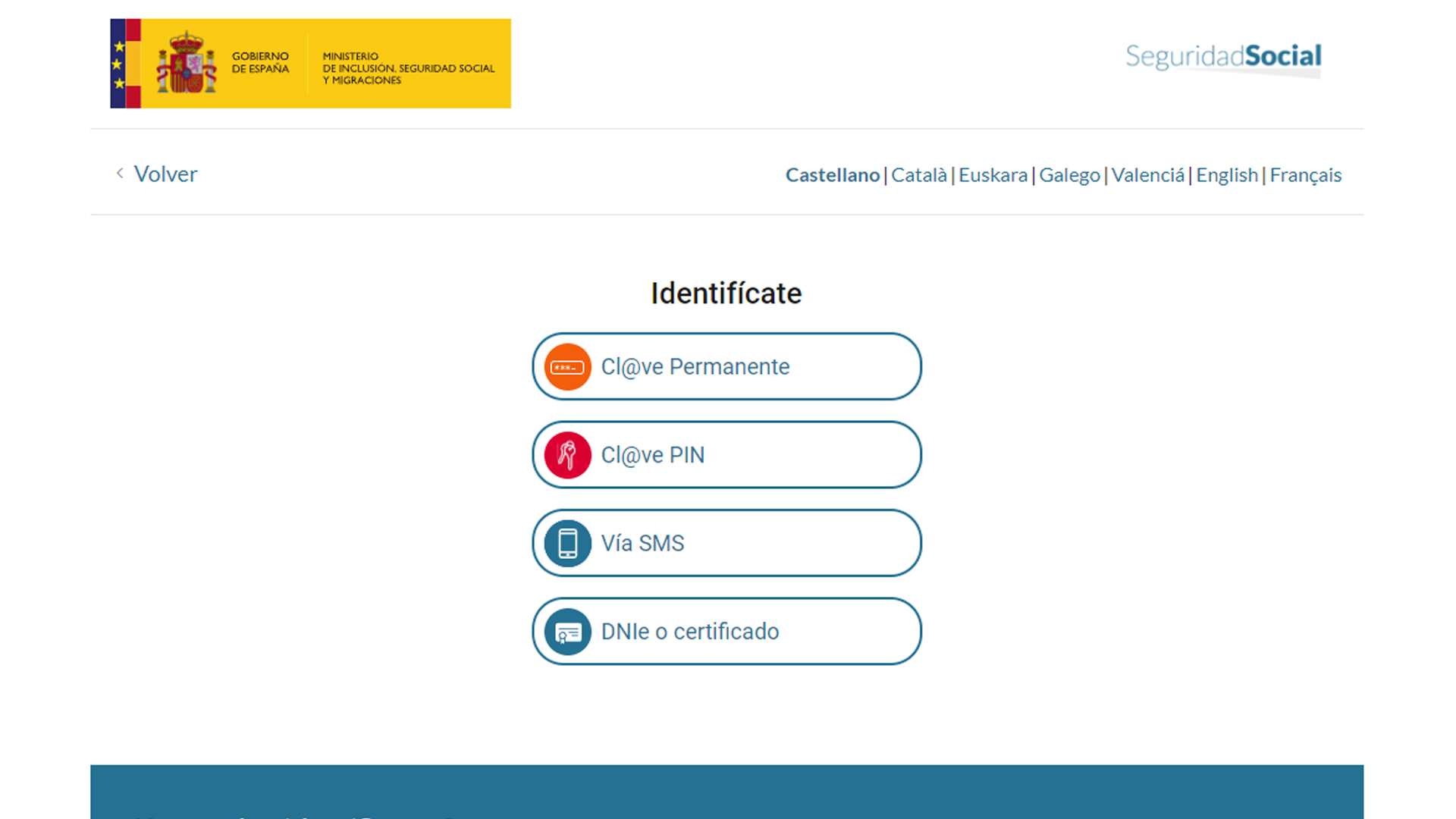The image size is (1456, 819).
Task: Log in with Cl@ve Permanente
Action: pyautogui.click(x=726, y=366)
